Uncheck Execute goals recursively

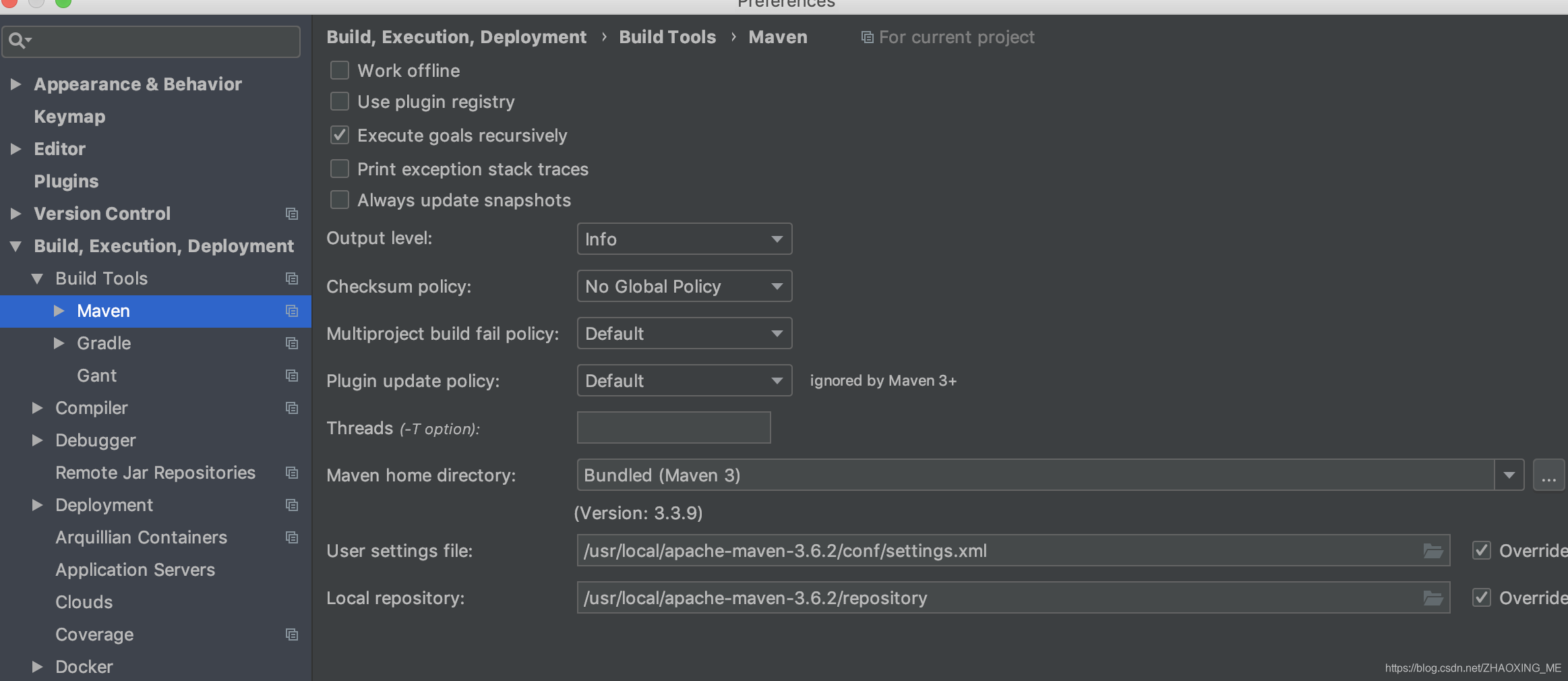coord(340,135)
